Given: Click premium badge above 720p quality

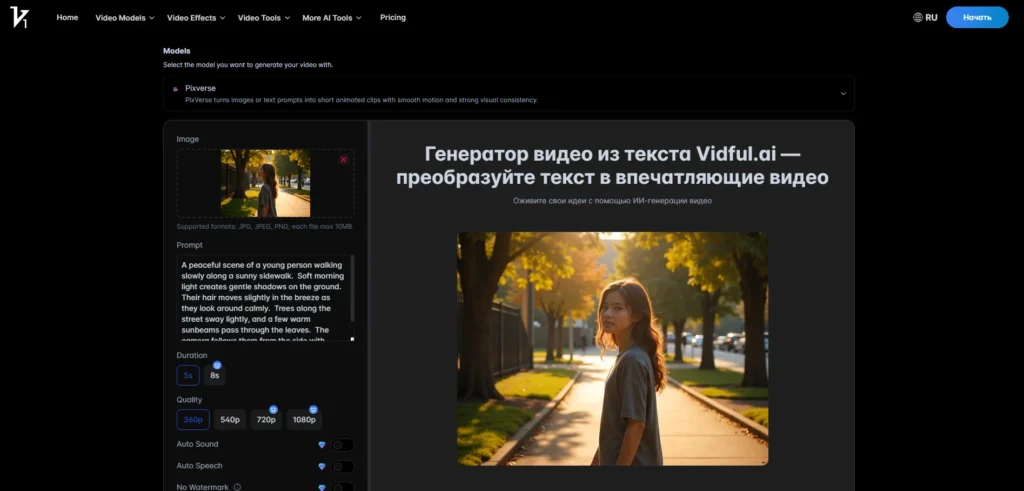Looking at the screenshot, I should (x=273, y=409).
